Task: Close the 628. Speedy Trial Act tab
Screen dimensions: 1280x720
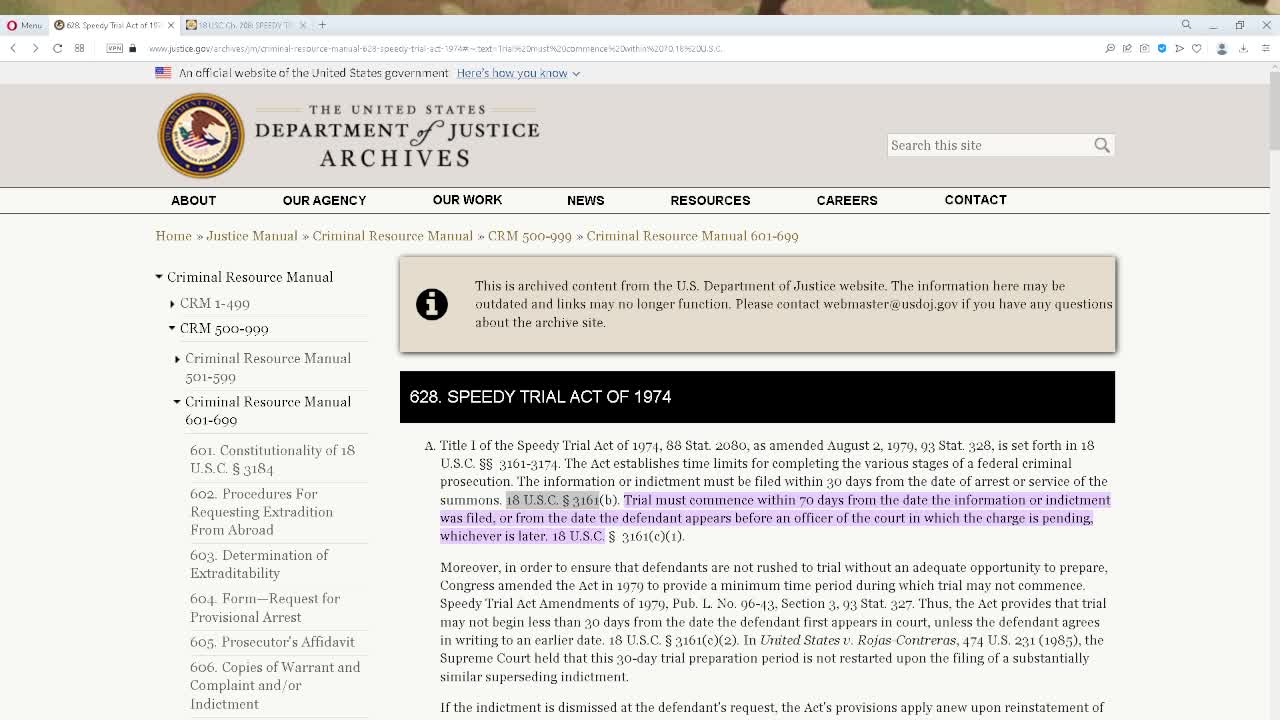Action: pyautogui.click(x=171, y=25)
